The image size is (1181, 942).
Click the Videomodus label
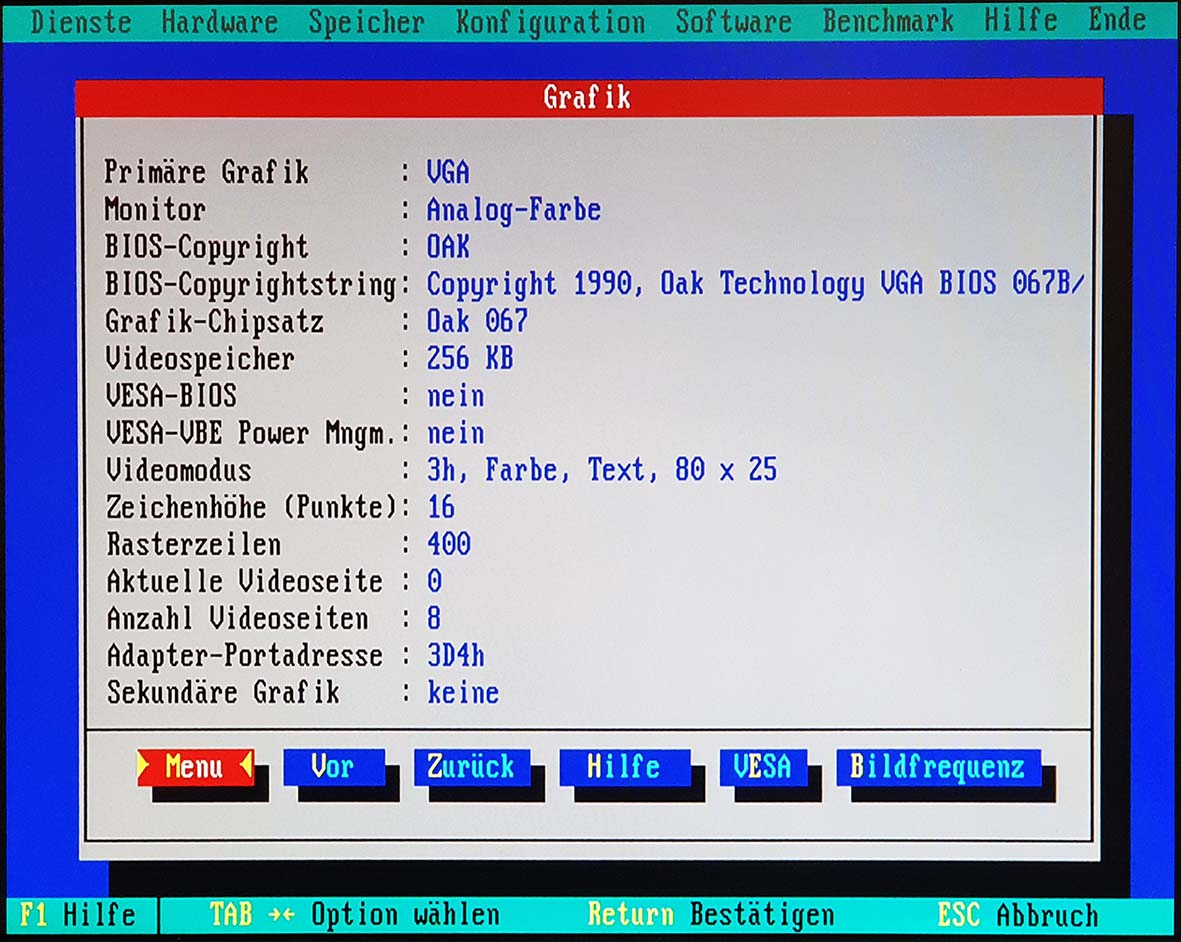pyautogui.click(x=179, y=470)
